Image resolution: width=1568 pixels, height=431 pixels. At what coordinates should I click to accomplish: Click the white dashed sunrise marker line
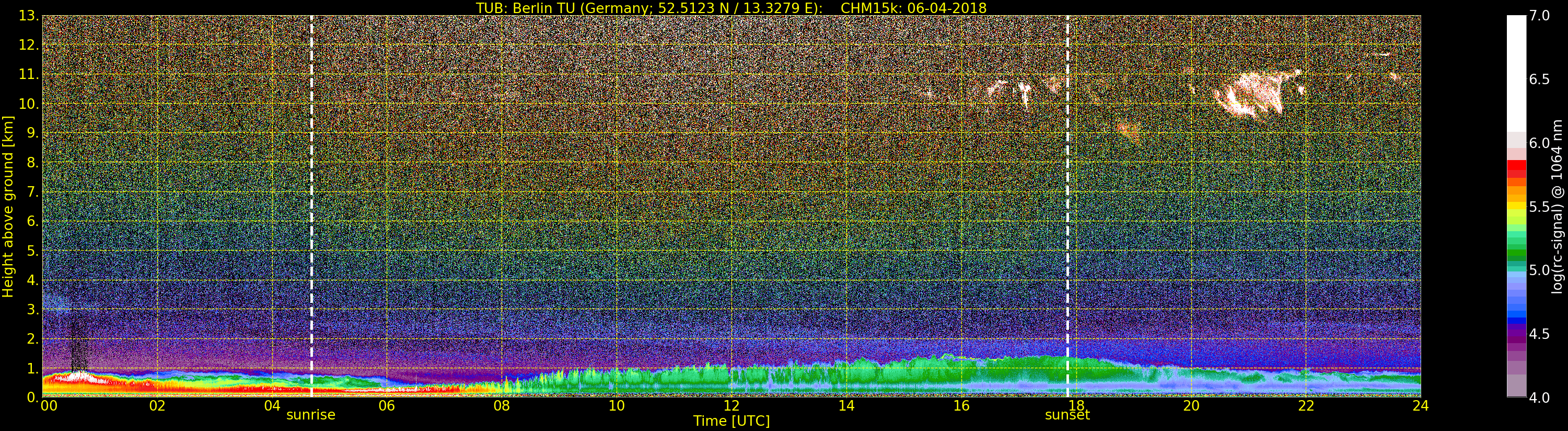(311, 207)
